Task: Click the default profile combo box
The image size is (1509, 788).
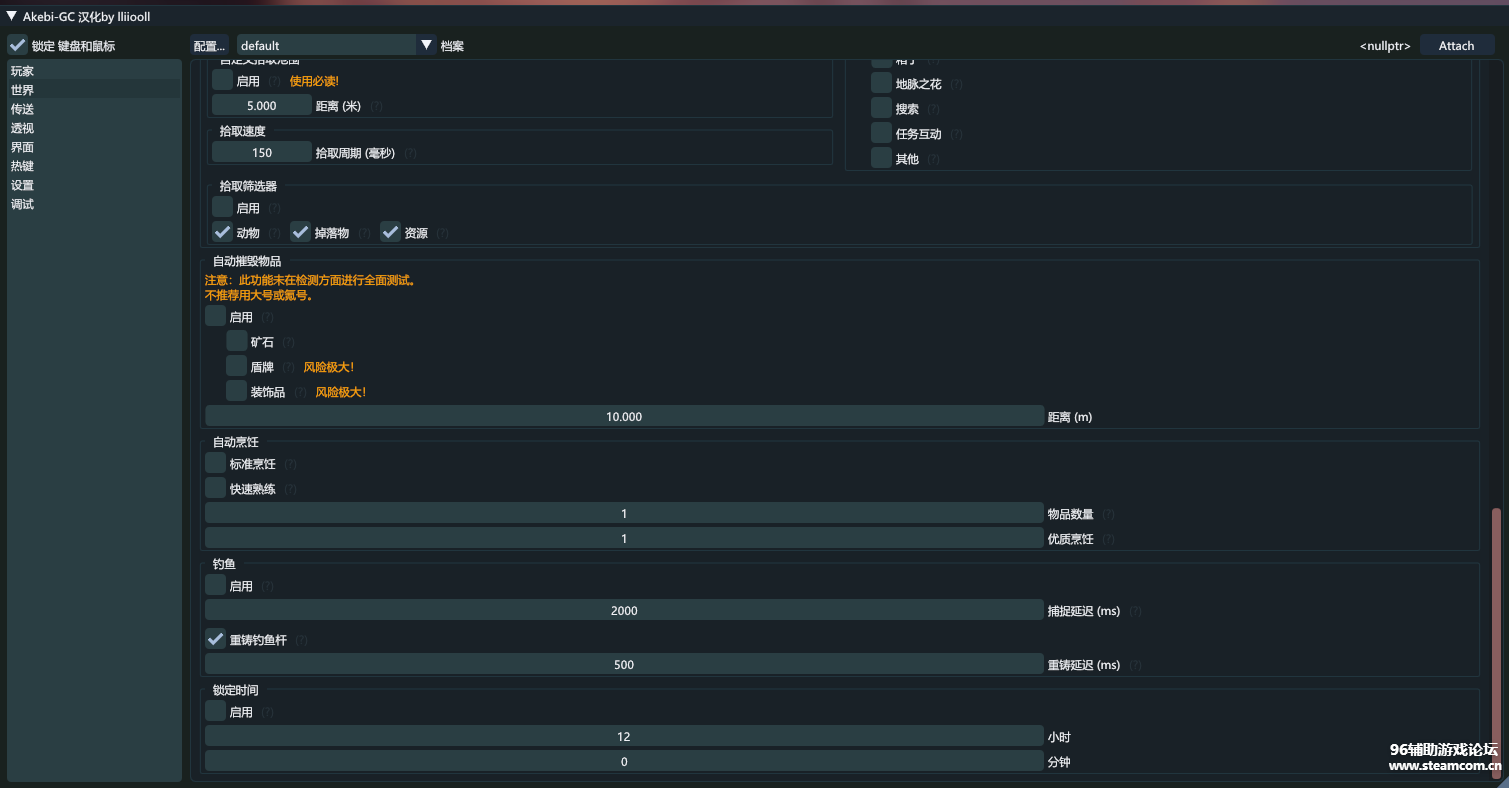Action: [326, 45]
